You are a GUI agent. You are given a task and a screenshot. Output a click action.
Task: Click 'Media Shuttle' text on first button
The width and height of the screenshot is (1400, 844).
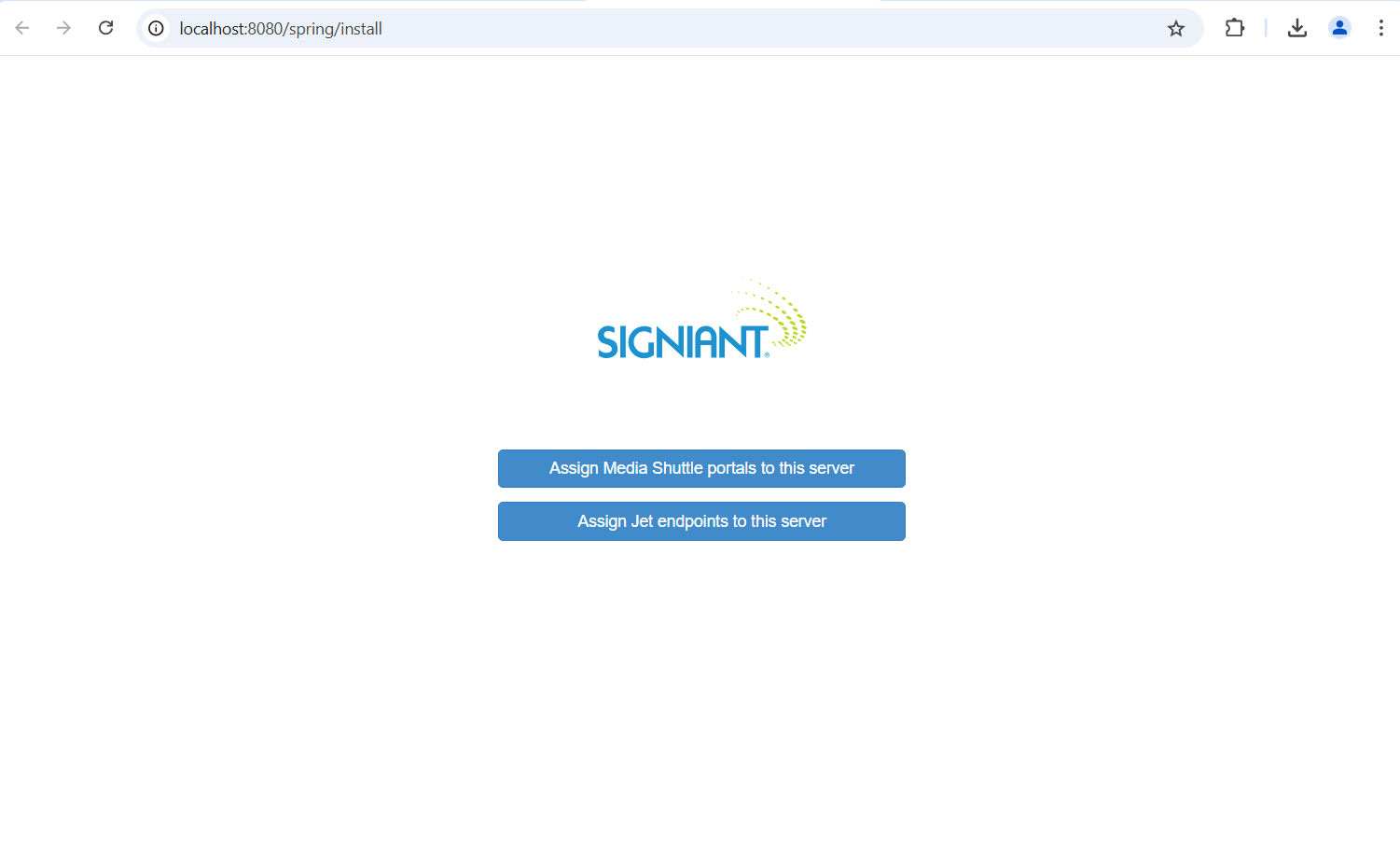652,468
